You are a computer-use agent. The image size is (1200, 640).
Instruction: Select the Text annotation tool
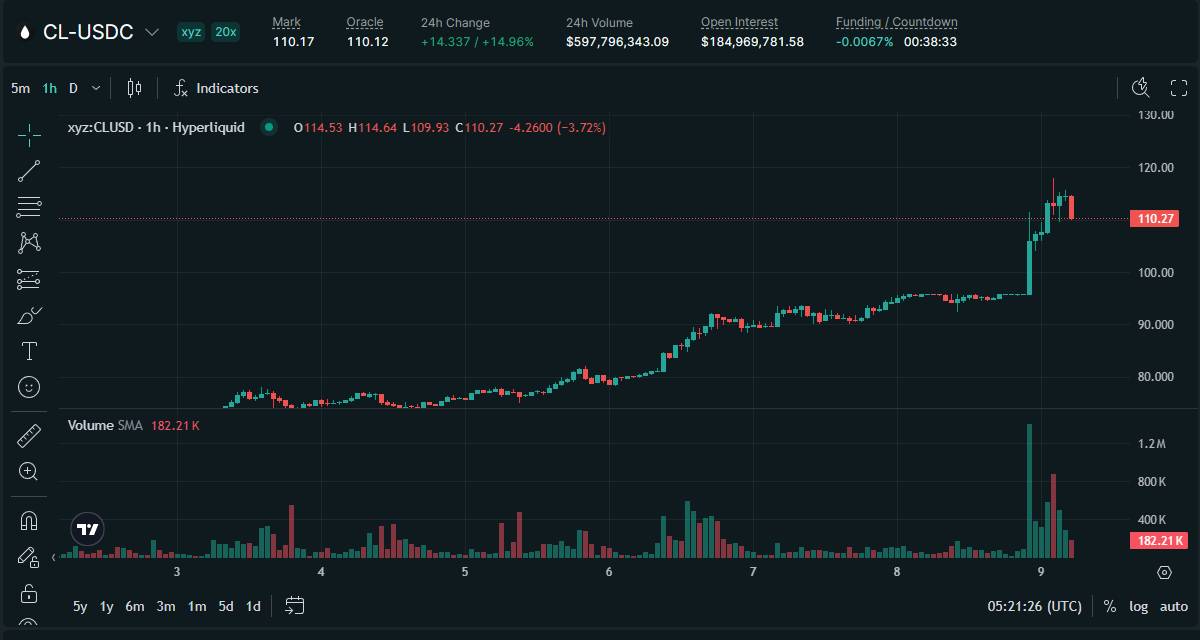click(x=29, y=351)
